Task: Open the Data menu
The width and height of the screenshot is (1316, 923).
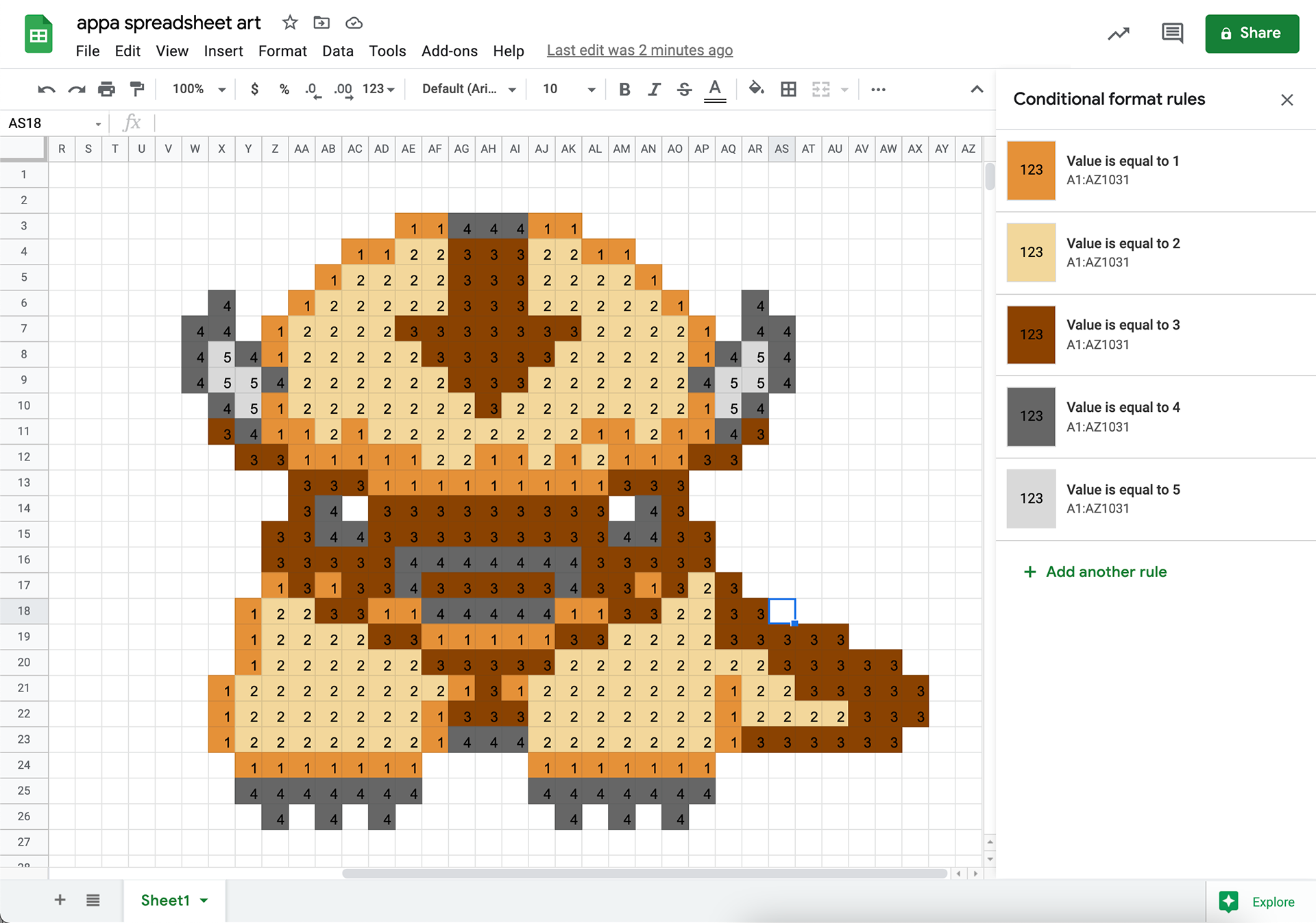Action: (x=338, y=51)
